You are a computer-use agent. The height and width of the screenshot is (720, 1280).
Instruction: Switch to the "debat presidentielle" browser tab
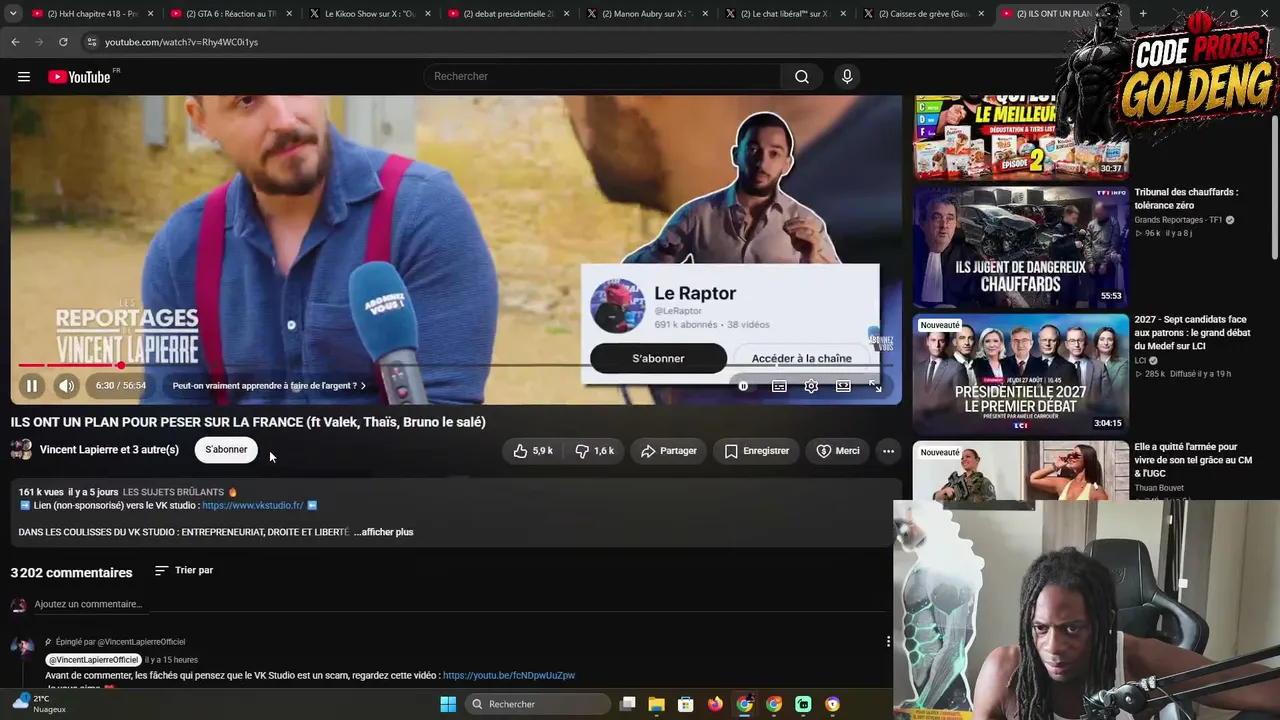point(508,14)
